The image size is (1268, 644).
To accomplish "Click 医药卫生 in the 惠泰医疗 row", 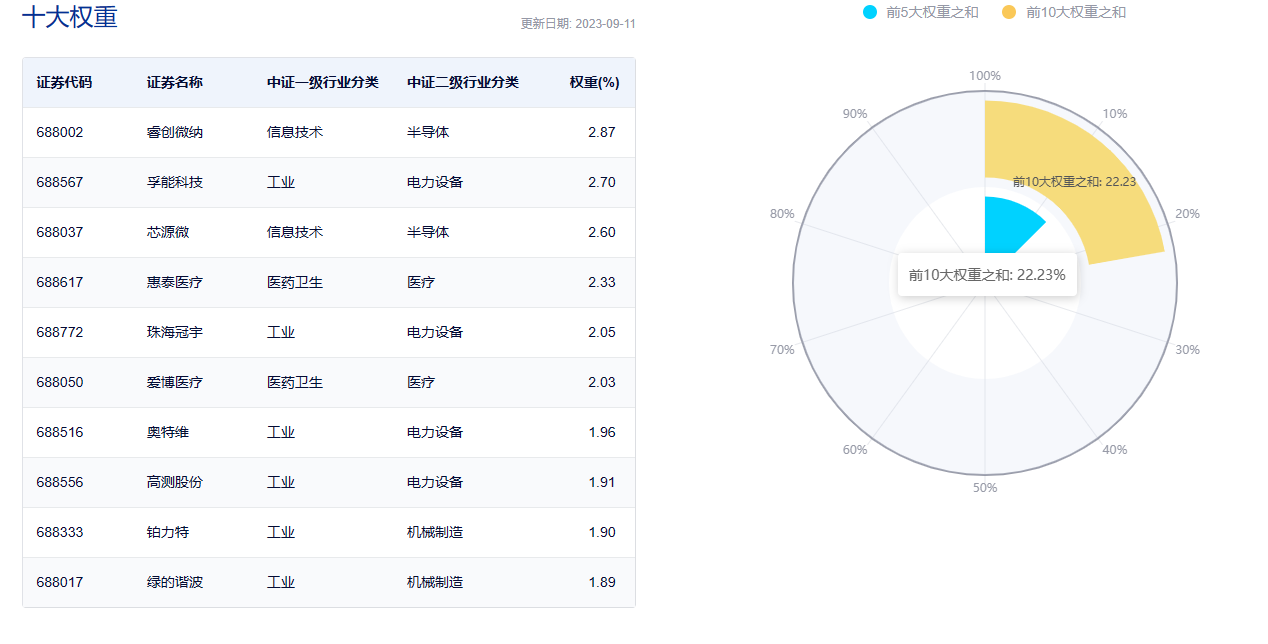I will tap(294, 282).
